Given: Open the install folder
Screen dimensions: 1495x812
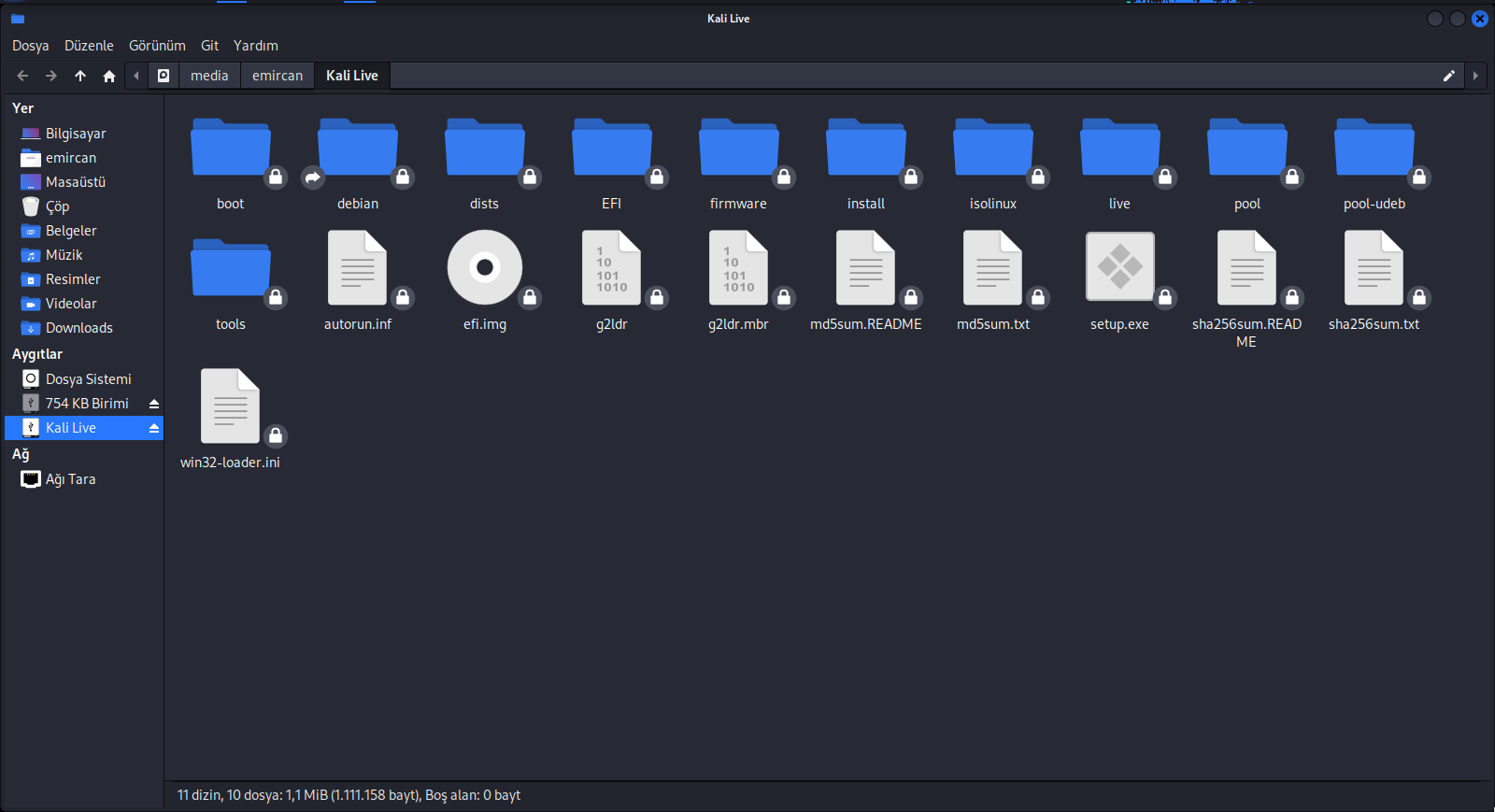Looking at the screenshot, I should tap(866, 149).
